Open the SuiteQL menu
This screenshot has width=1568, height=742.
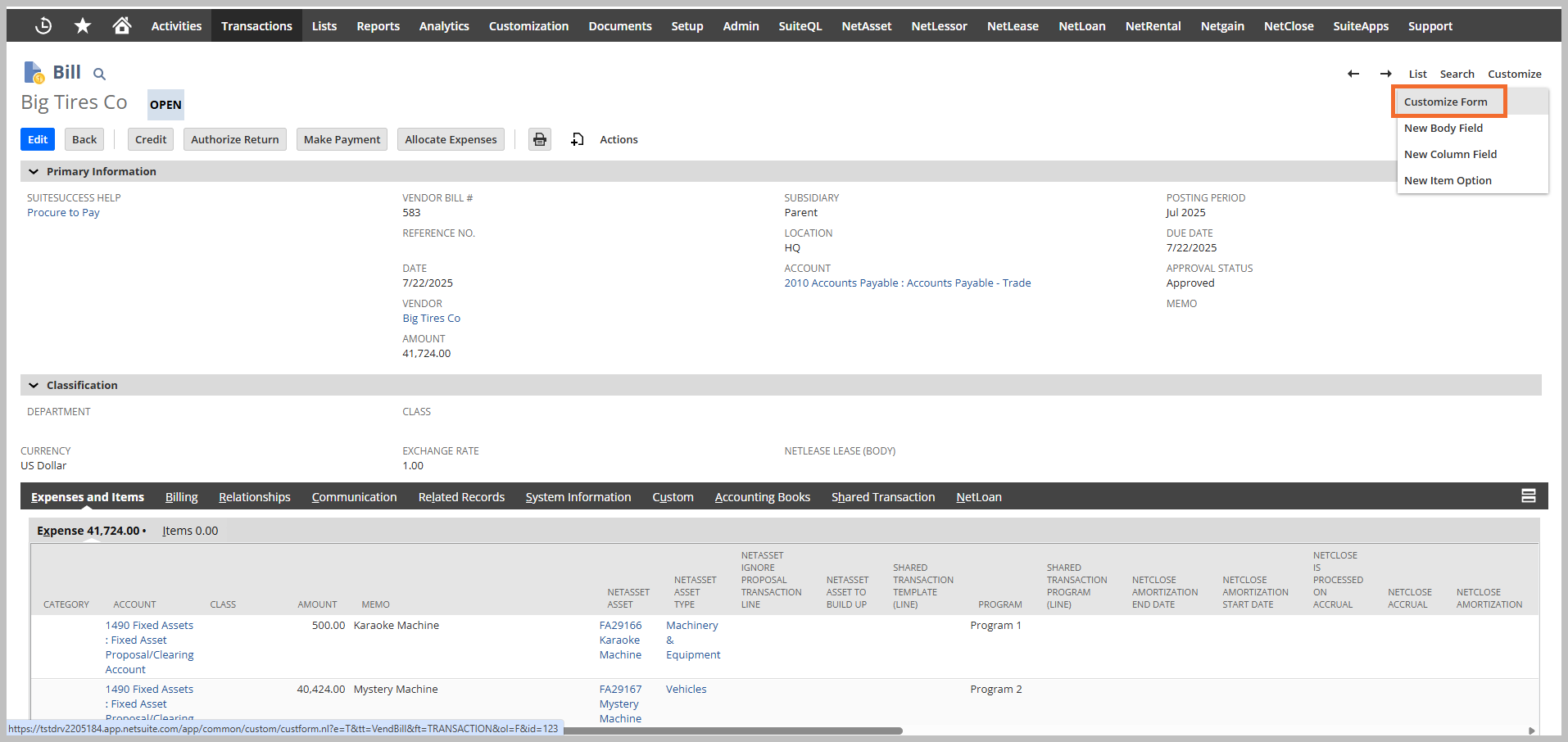800,26
